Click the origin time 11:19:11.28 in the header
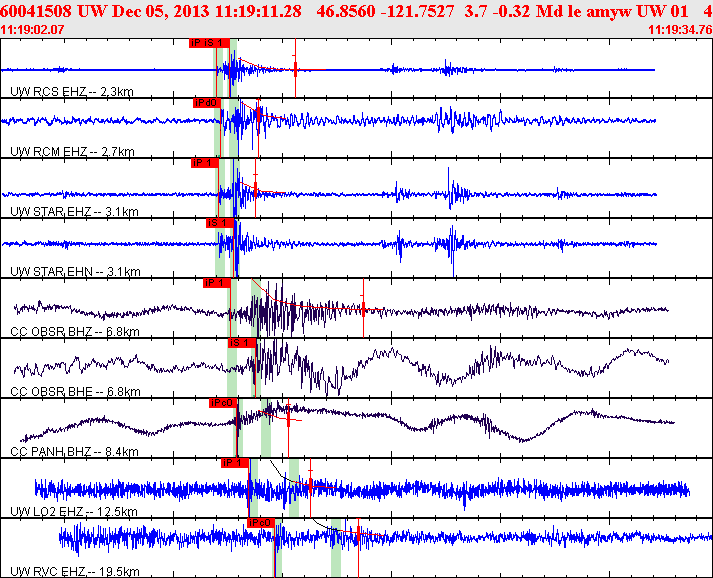713x578 pixels. [x=258, y=11]
